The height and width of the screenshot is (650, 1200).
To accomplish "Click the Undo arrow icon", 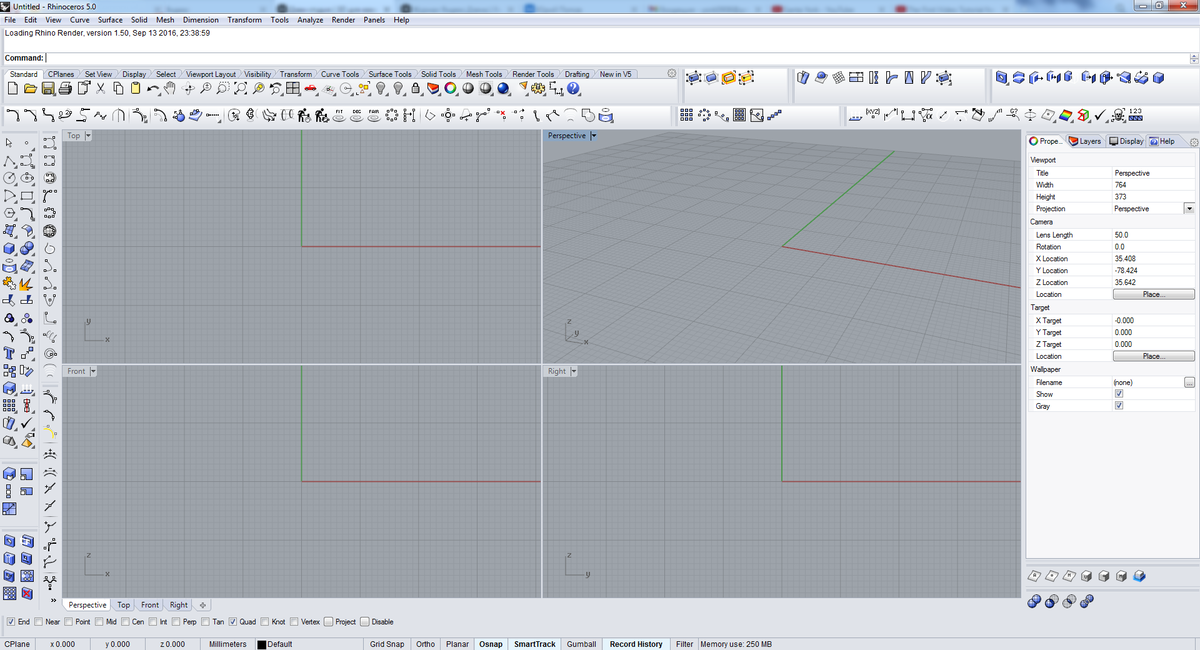I will (x=153, y=90).
